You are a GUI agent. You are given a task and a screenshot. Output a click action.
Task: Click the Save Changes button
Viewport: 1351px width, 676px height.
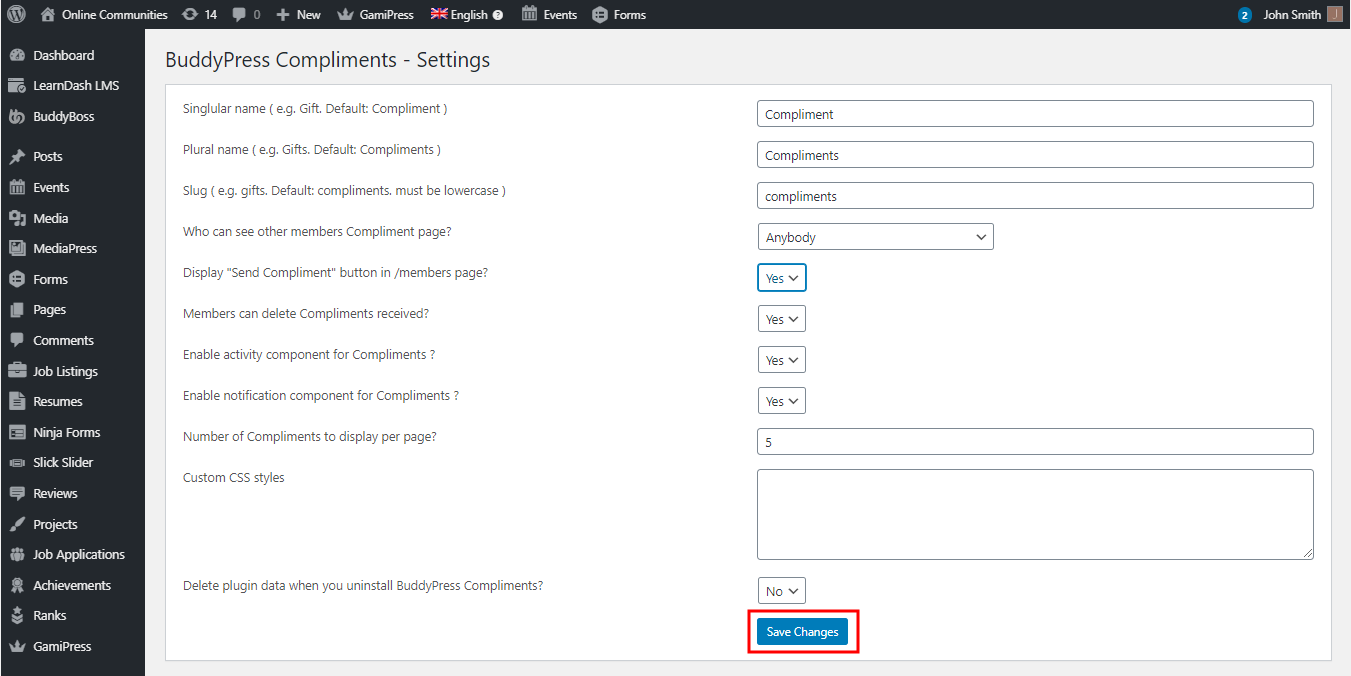pyautogui.click(x=802, y=632)
